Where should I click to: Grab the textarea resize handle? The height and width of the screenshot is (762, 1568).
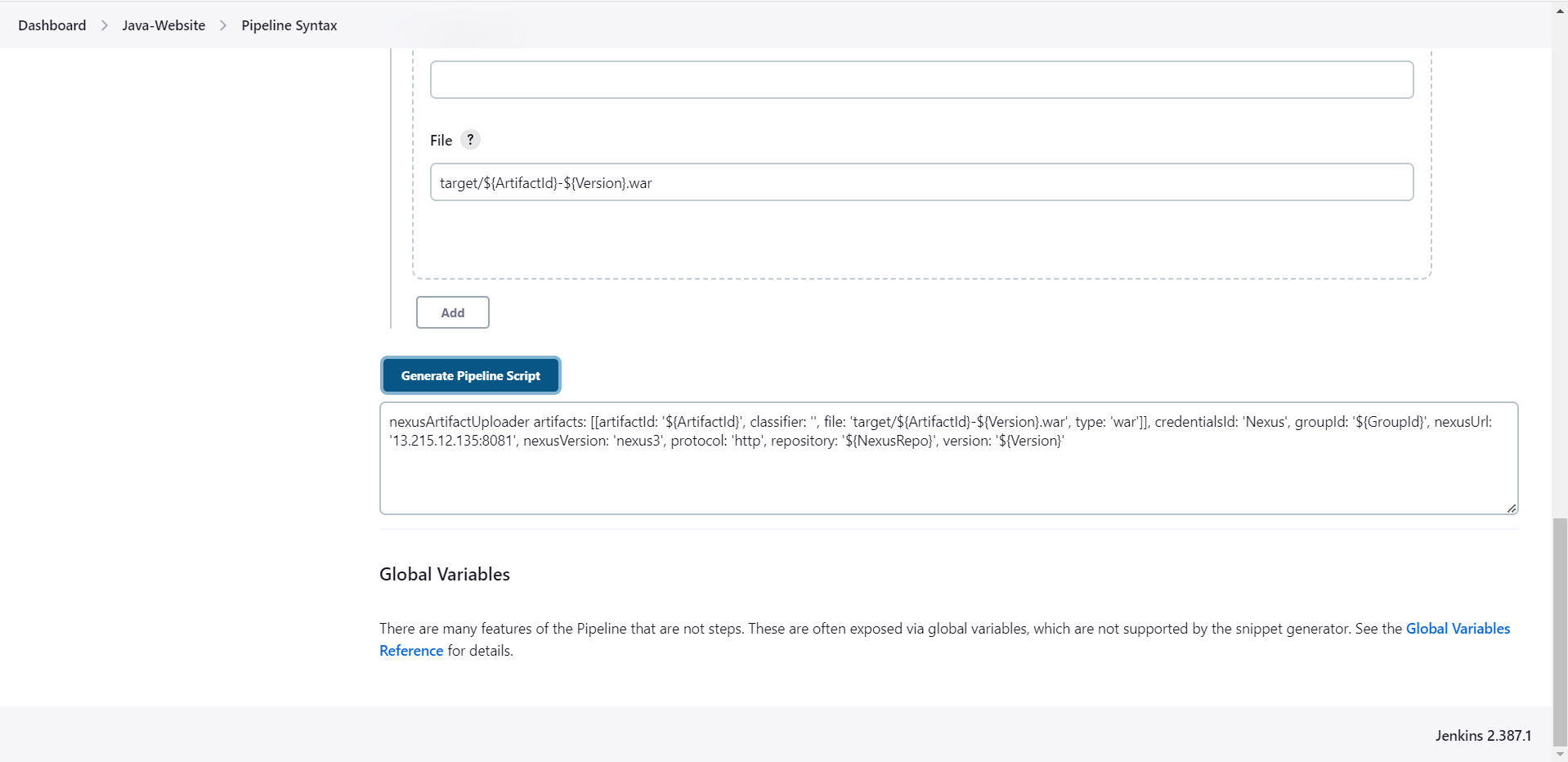(x=1512, y=508)
